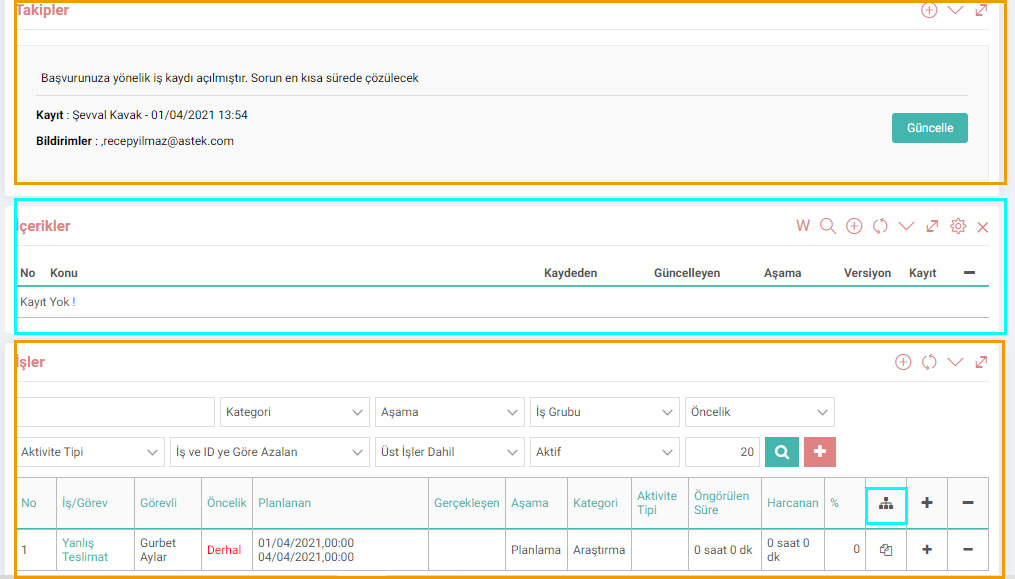Sort by Aktivite Tipi column header
Viewport: 1015px width, 579px height.
pyautogui.click(x=656, y=503)
